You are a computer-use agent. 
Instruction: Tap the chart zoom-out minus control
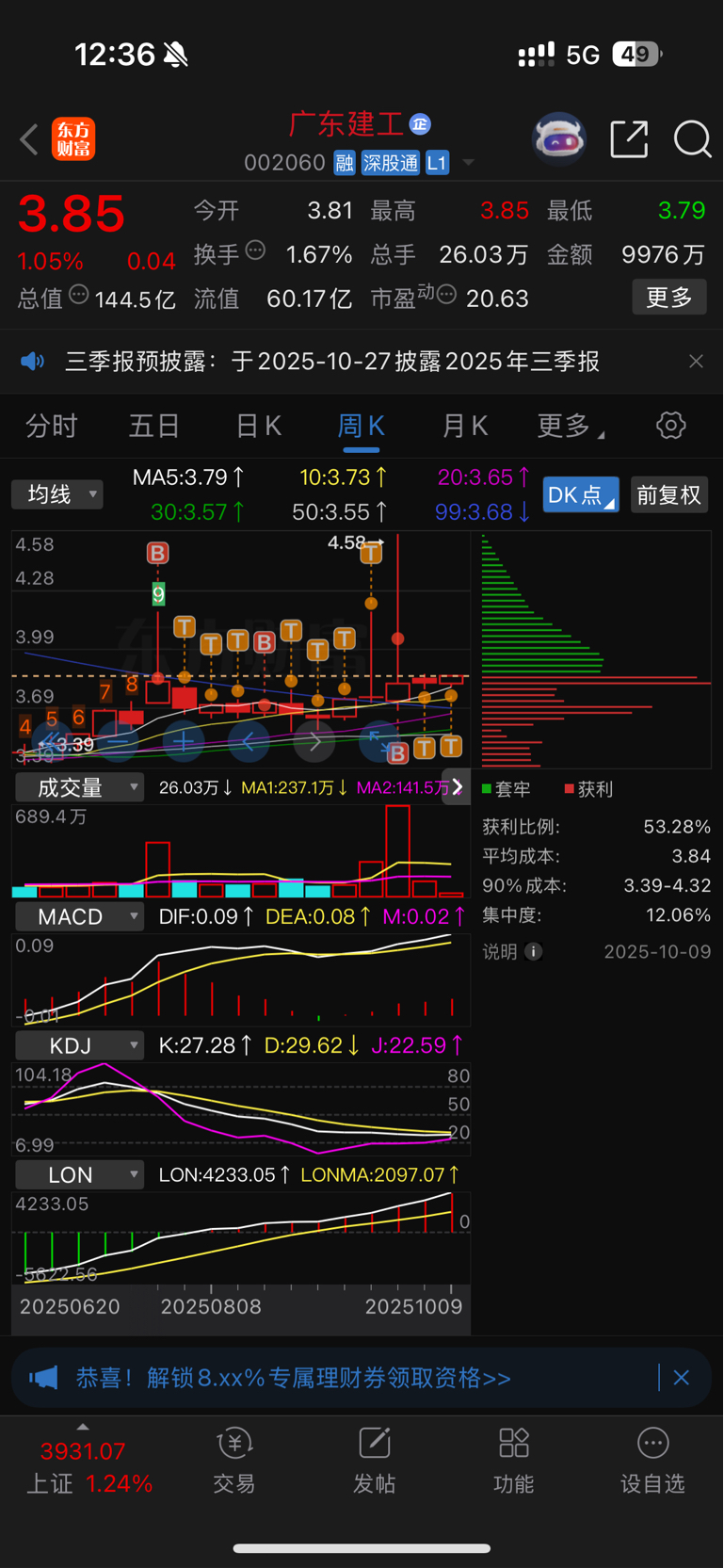pos(118,742)
